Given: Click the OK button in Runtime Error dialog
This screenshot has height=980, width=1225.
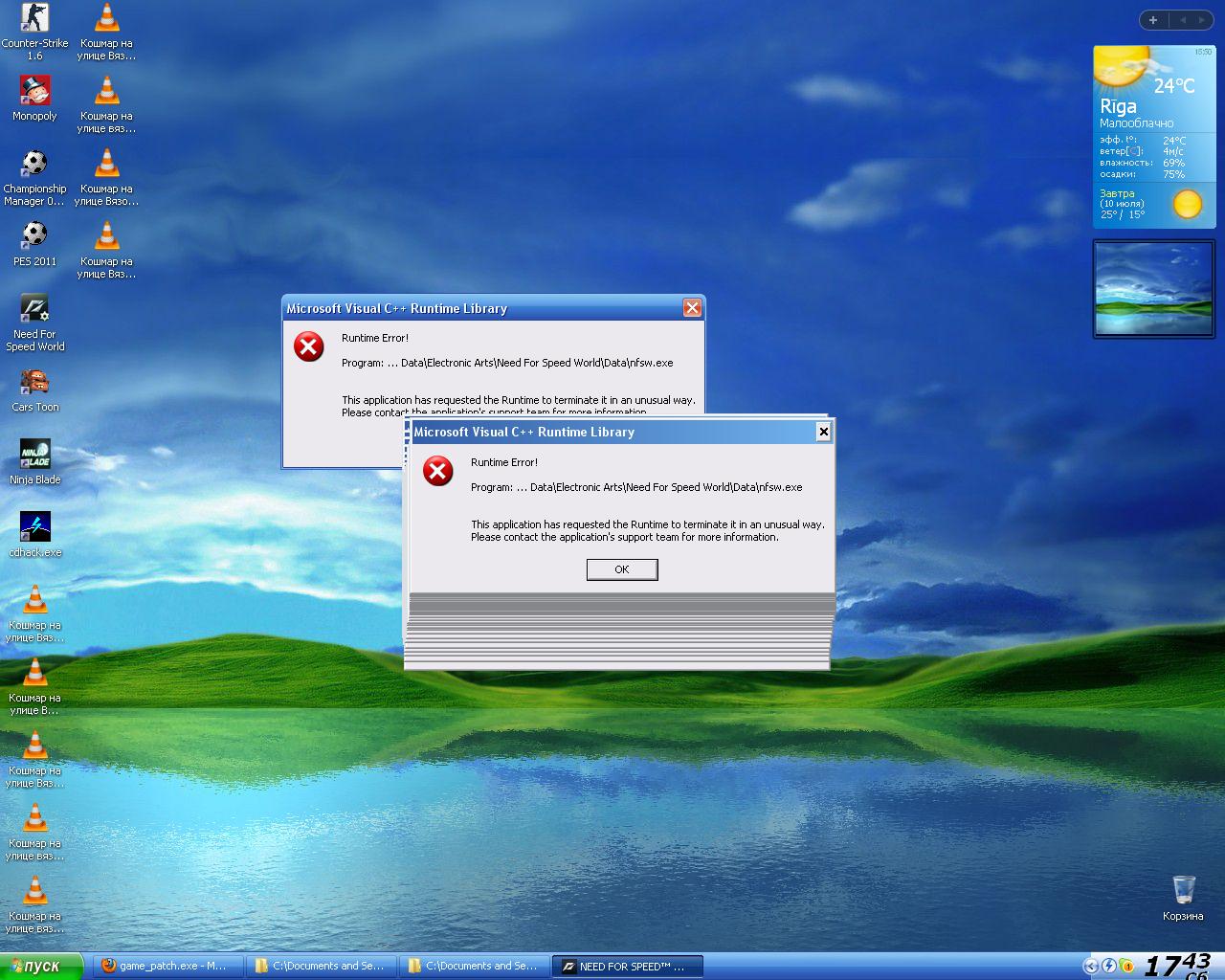Looking at the screenshot, I should (622, 569).
